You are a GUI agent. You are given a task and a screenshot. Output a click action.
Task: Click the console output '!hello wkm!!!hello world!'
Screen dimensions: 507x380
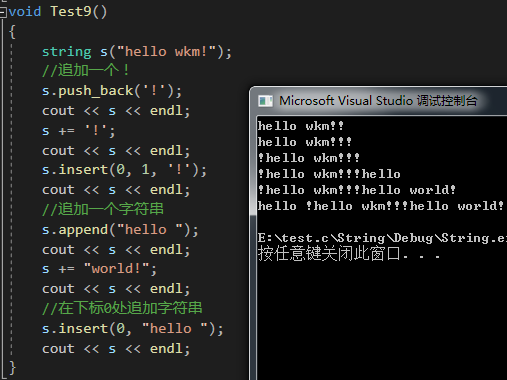tap(356, 190)
